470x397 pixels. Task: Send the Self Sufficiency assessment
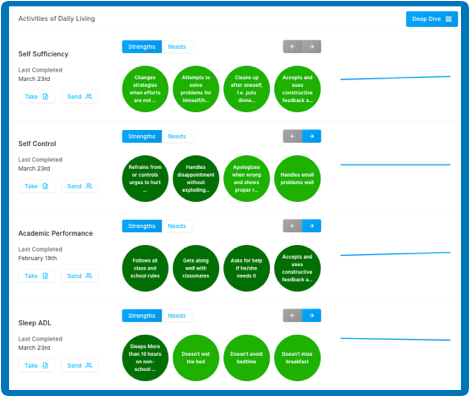(80, 97)
